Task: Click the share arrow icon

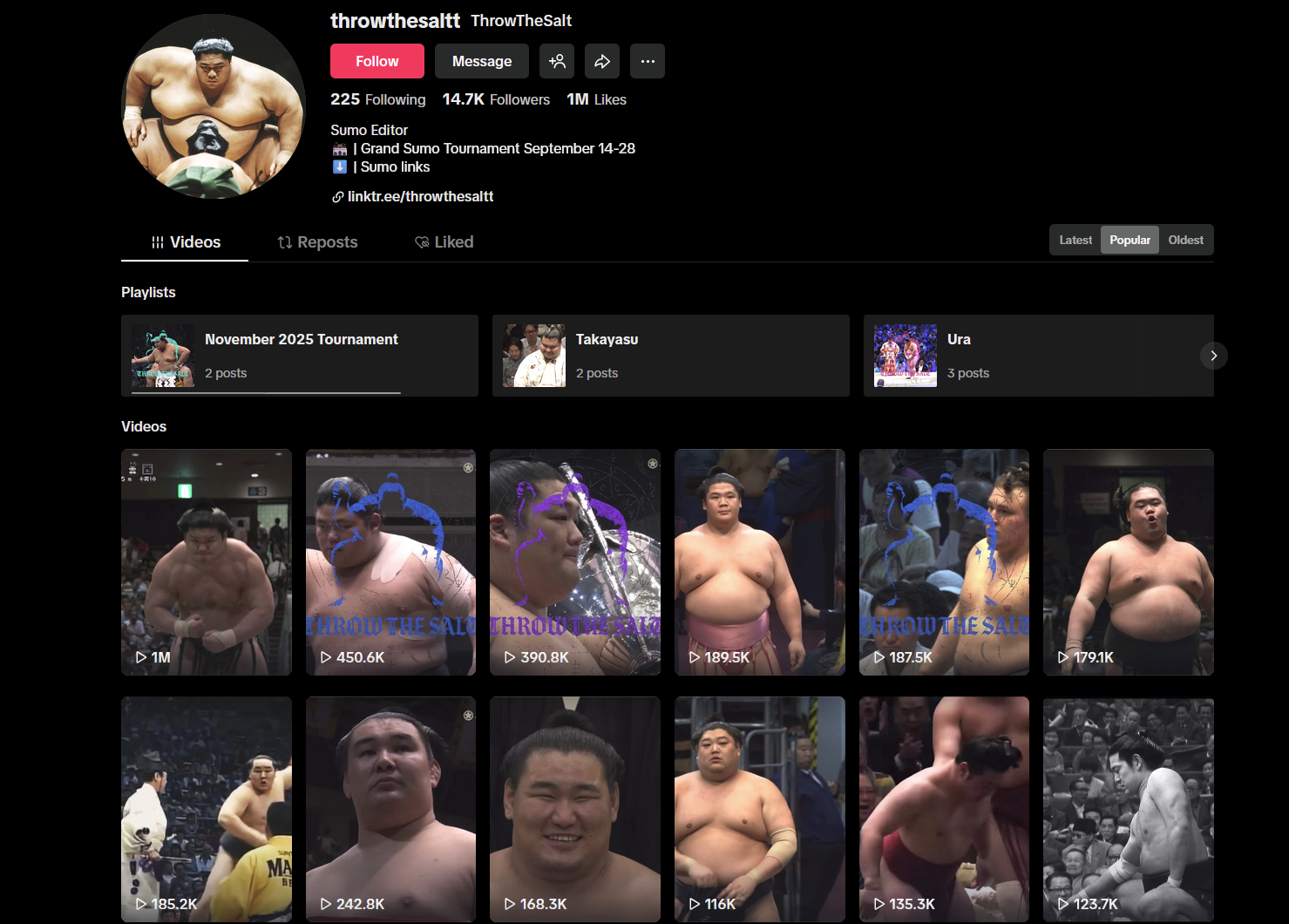Action: [x=602, y=61]
